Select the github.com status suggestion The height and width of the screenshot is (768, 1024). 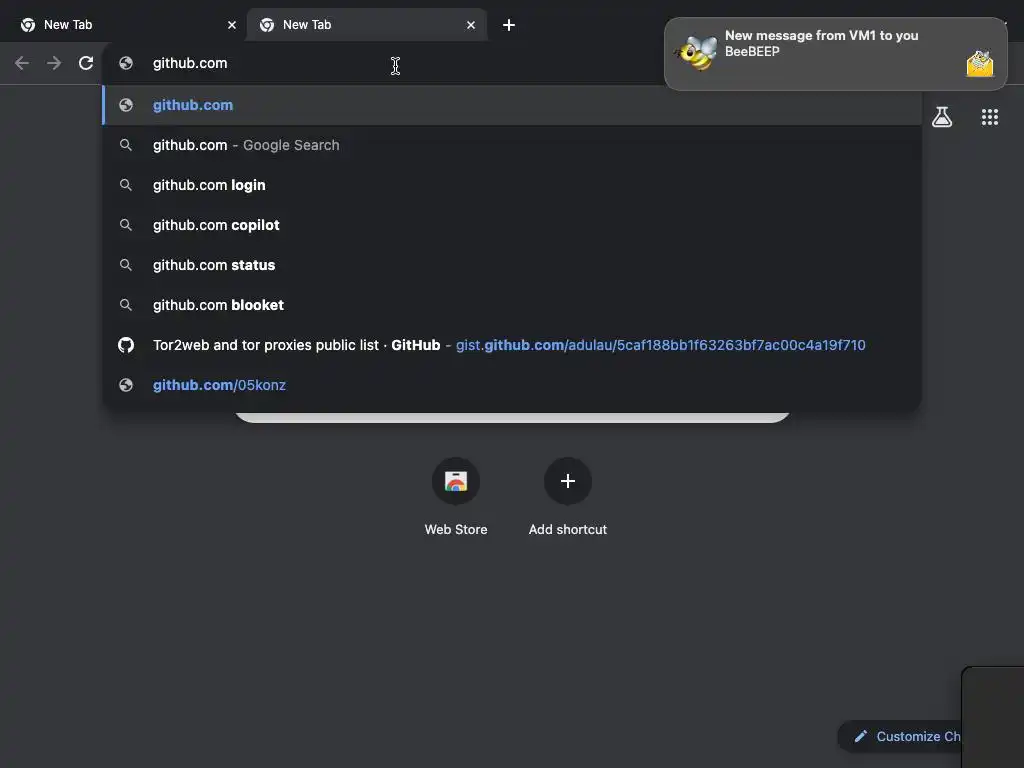point(512,264)
